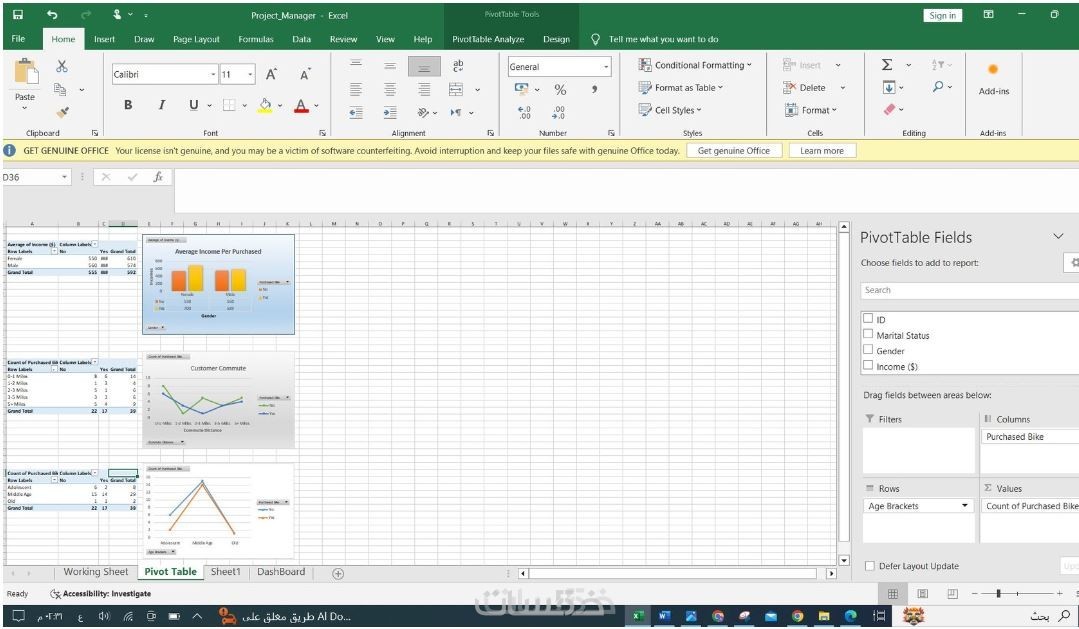
Task: Switch to the Working Sheet tab
Action: click(96, 572)
